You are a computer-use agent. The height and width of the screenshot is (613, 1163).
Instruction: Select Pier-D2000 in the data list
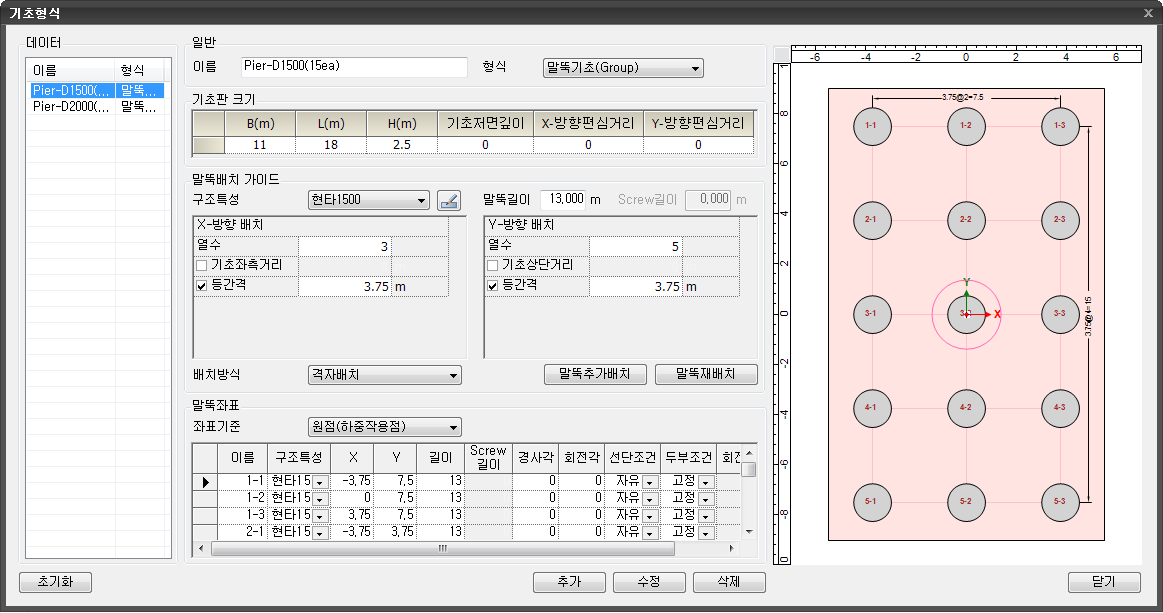(x=70, y=106)
